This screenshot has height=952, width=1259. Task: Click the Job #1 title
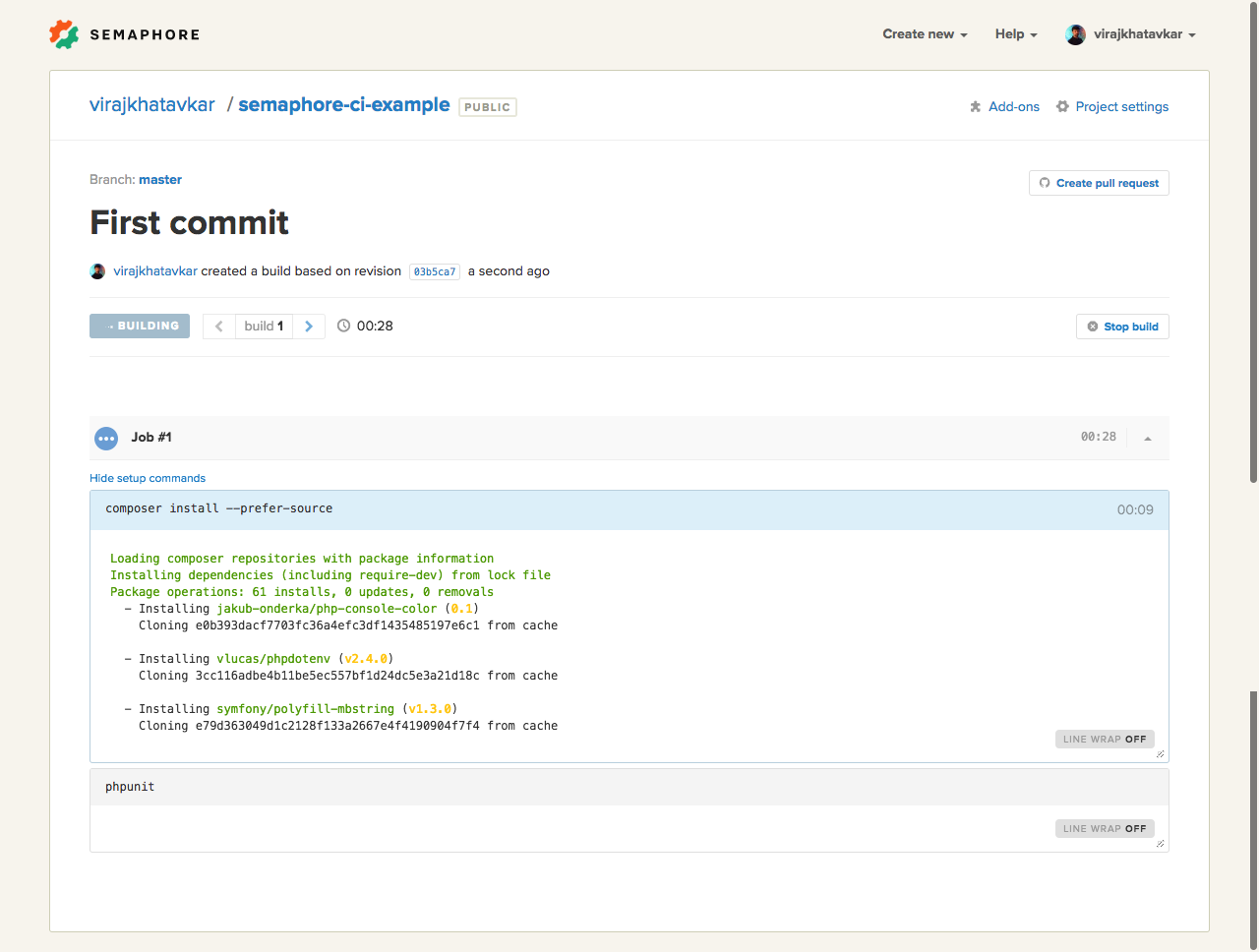click(151, 438)
